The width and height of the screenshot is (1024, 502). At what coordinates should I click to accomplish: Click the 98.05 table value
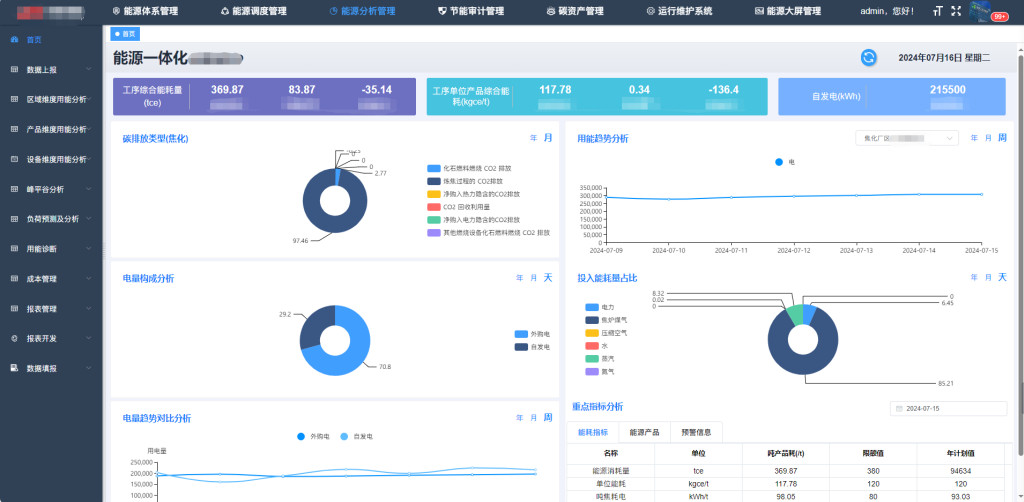pos(786,497)
